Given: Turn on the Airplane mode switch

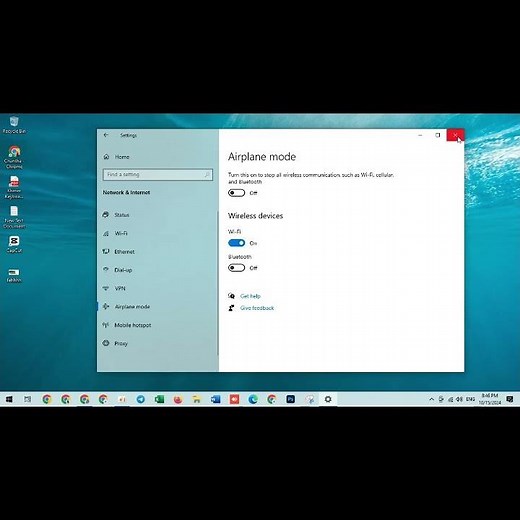Looking at the screenshot, I should 236,193.
